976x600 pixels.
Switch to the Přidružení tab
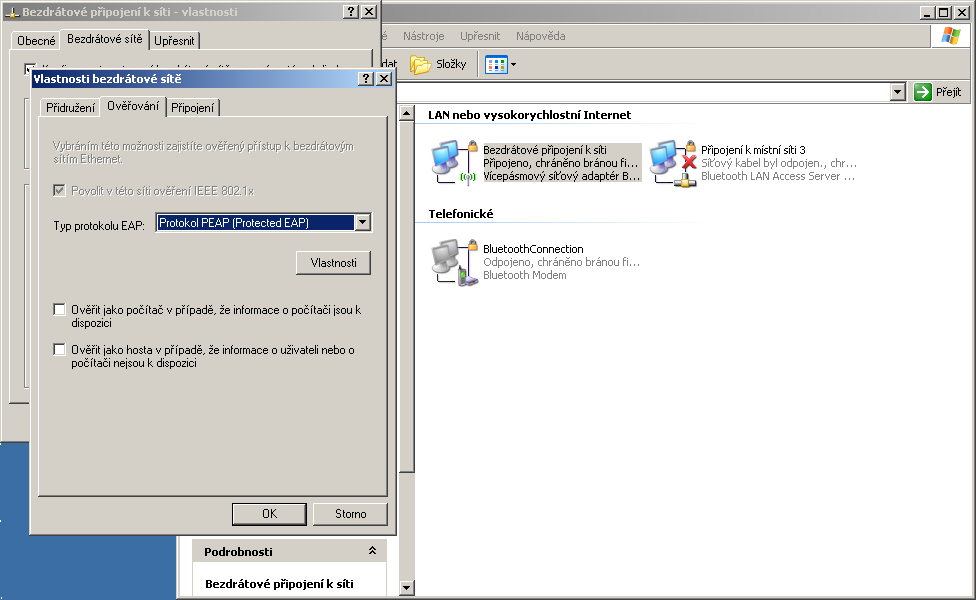[71, 108]
